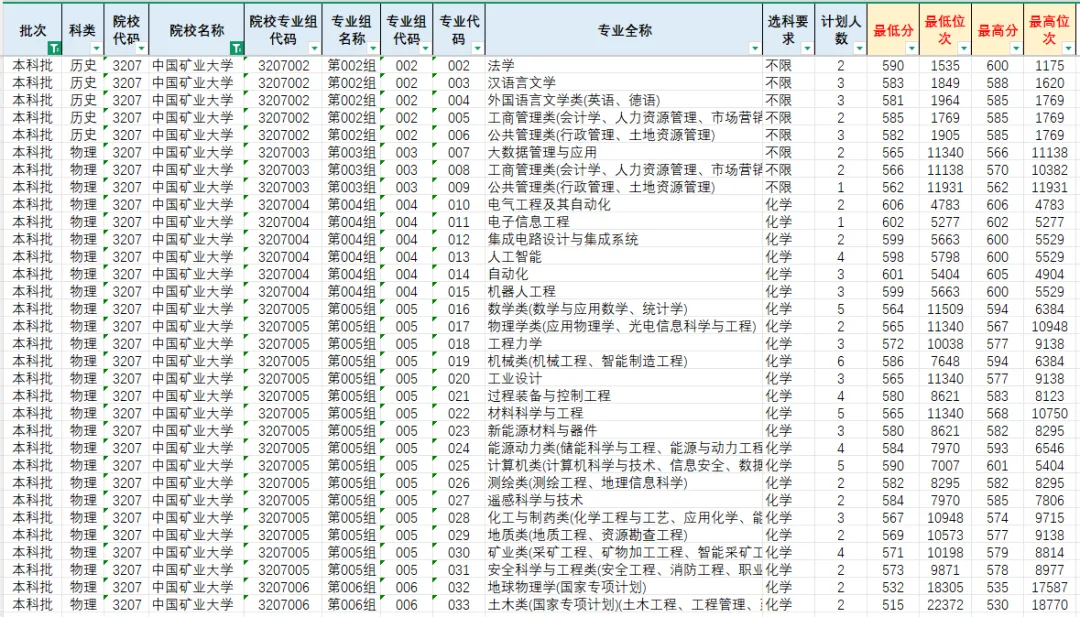Select the 工程力学 cell
Image resolution: width=1080 pixels, height=617 pixels.
(x=624, y=344)
